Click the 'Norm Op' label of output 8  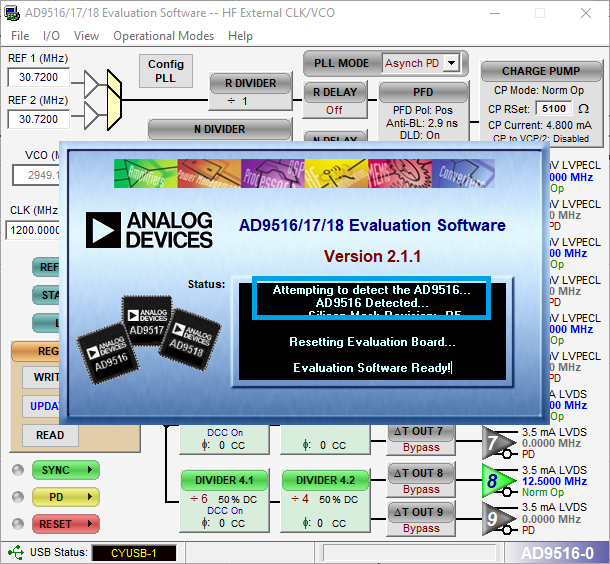pyautogui.click(x=543, y=492)
